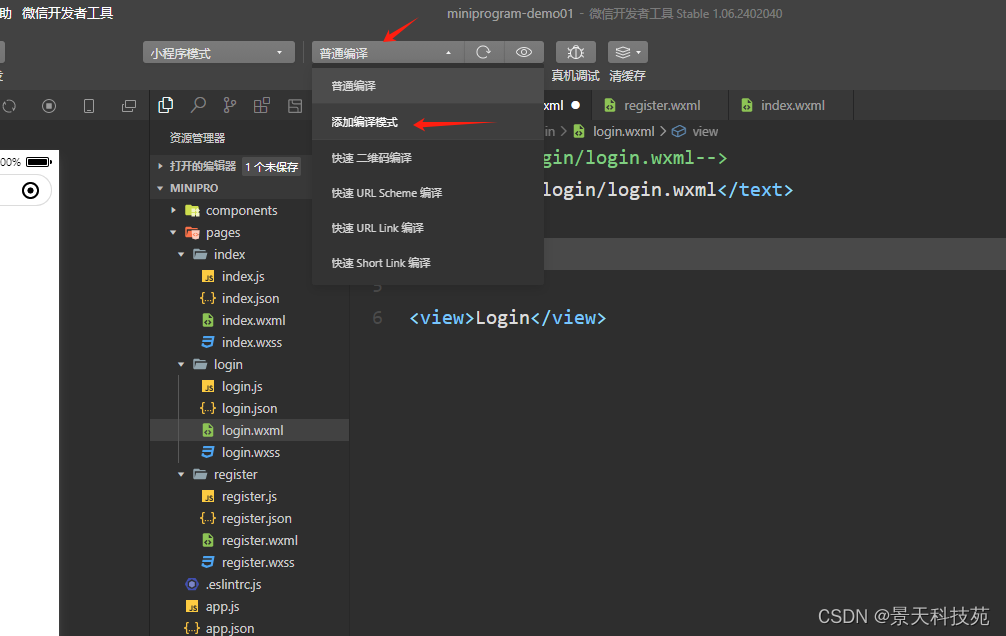Screen dimensions: 1006x636
Task: Switch to register.wxml editor tab
Action: [660, 105]
